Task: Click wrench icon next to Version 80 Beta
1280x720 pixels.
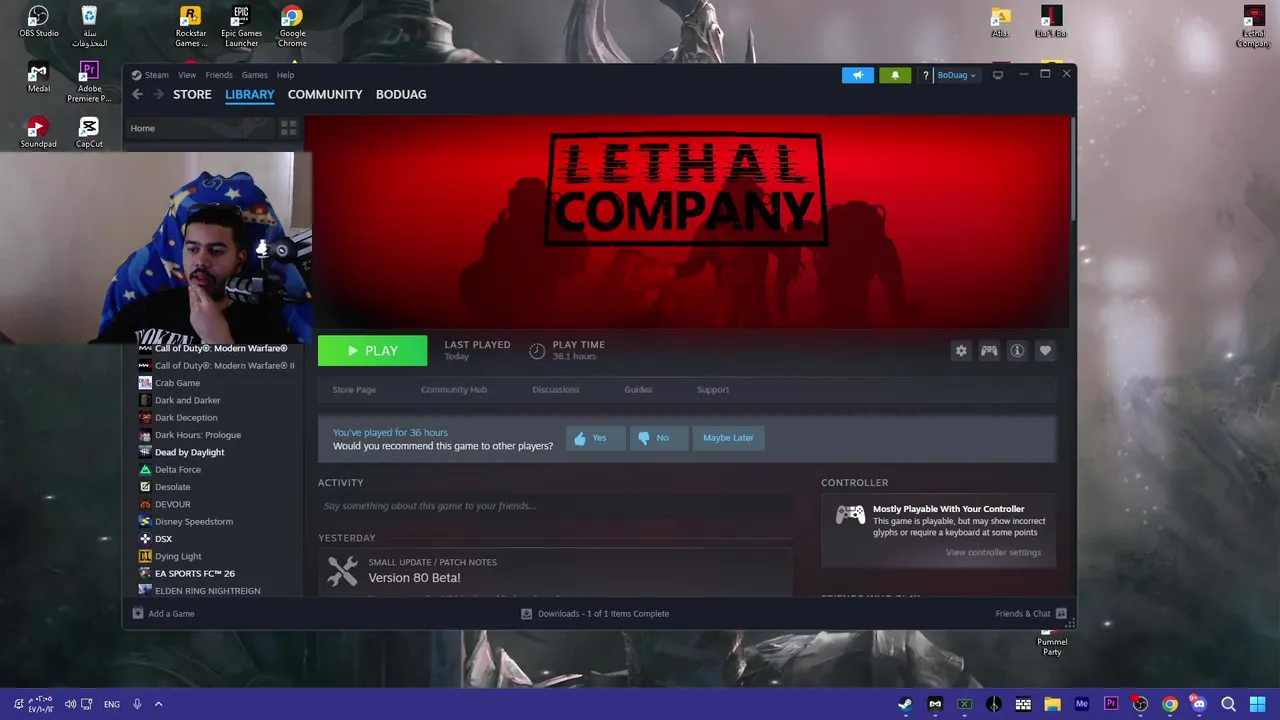Action: pyautogui.click(x=342, y=571)
